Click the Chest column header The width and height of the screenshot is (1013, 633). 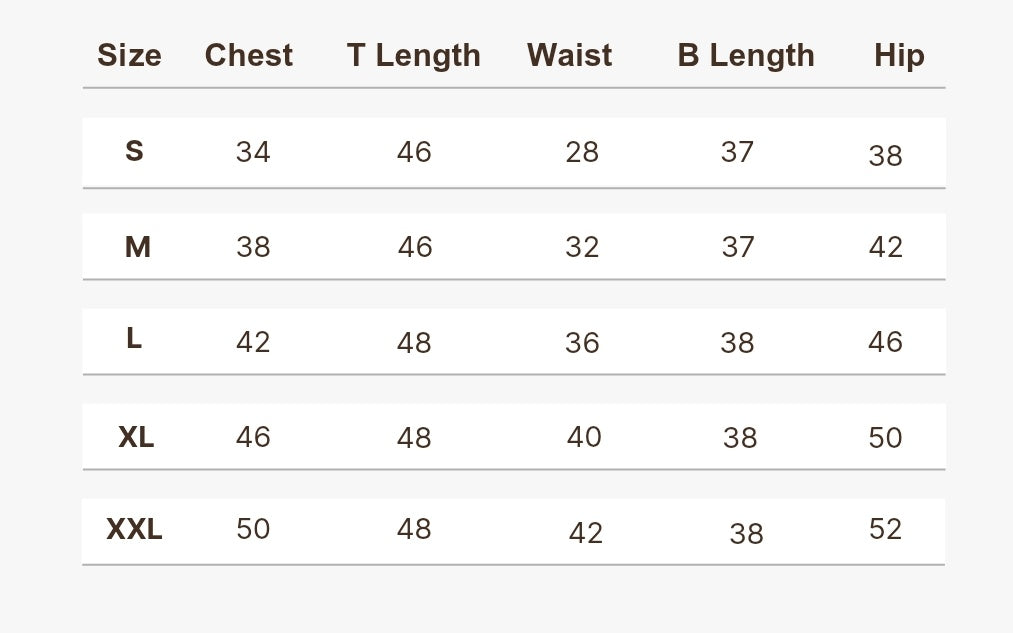click(x=249, y=56)
